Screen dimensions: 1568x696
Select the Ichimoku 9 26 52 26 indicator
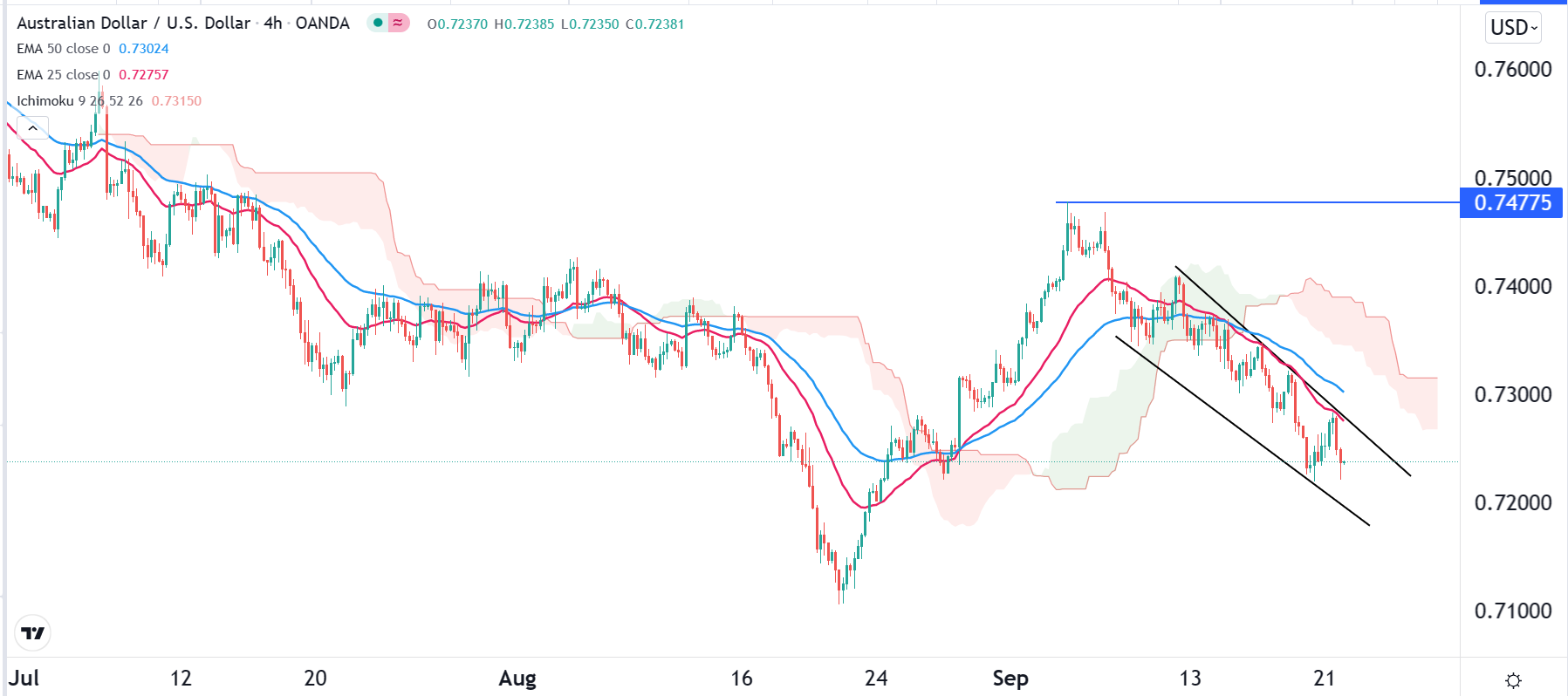click(x=80, y=101)
